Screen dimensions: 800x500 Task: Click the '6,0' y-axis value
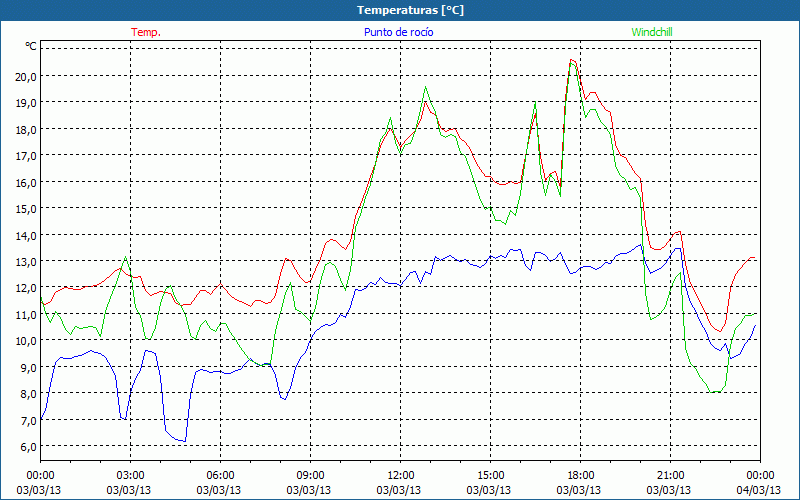point(29,447)
